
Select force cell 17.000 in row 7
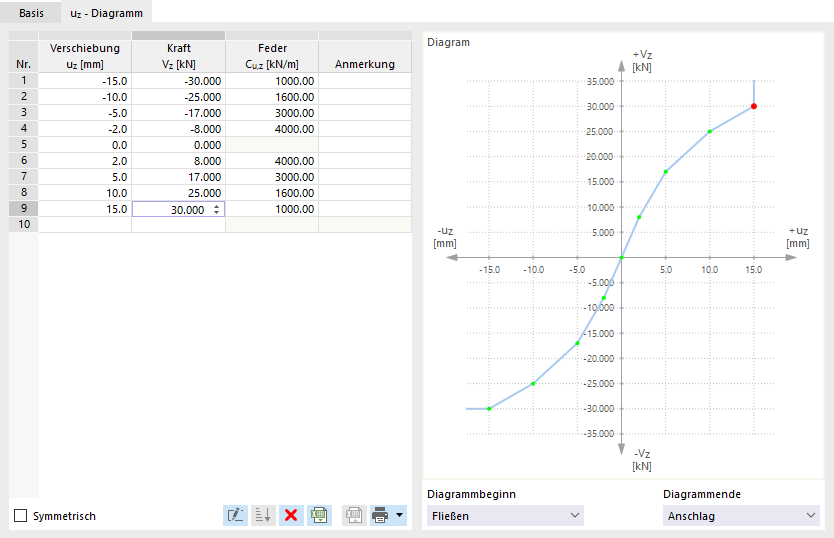[x=179, y=177]
